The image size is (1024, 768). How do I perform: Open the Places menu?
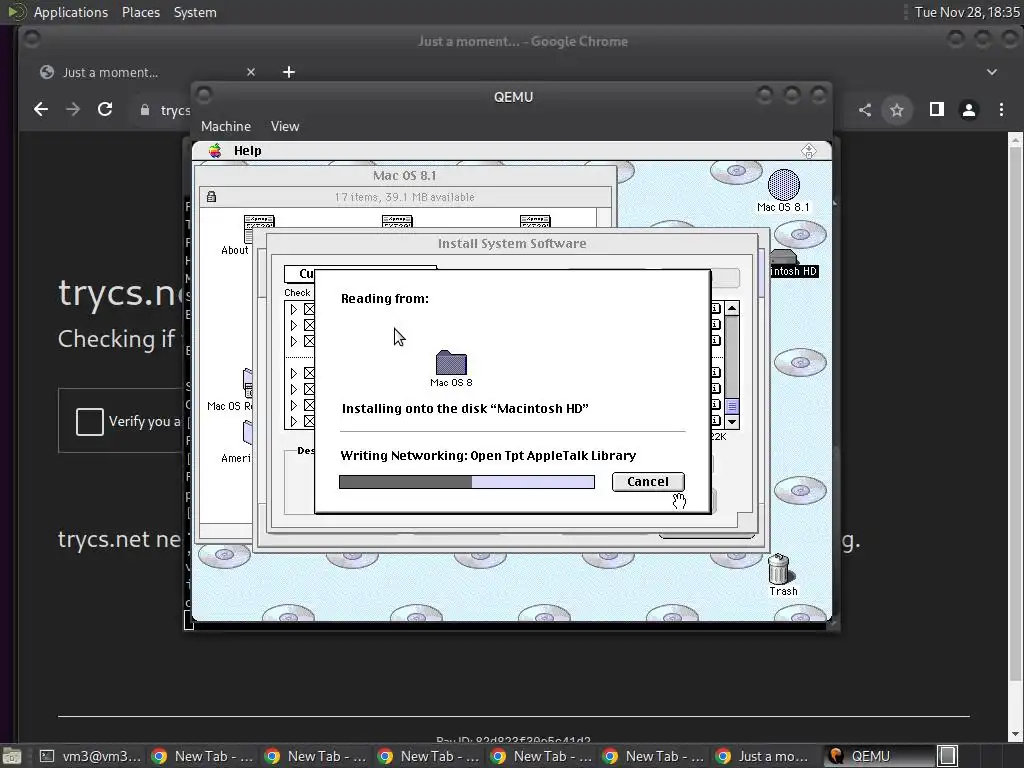pos(140,12)
